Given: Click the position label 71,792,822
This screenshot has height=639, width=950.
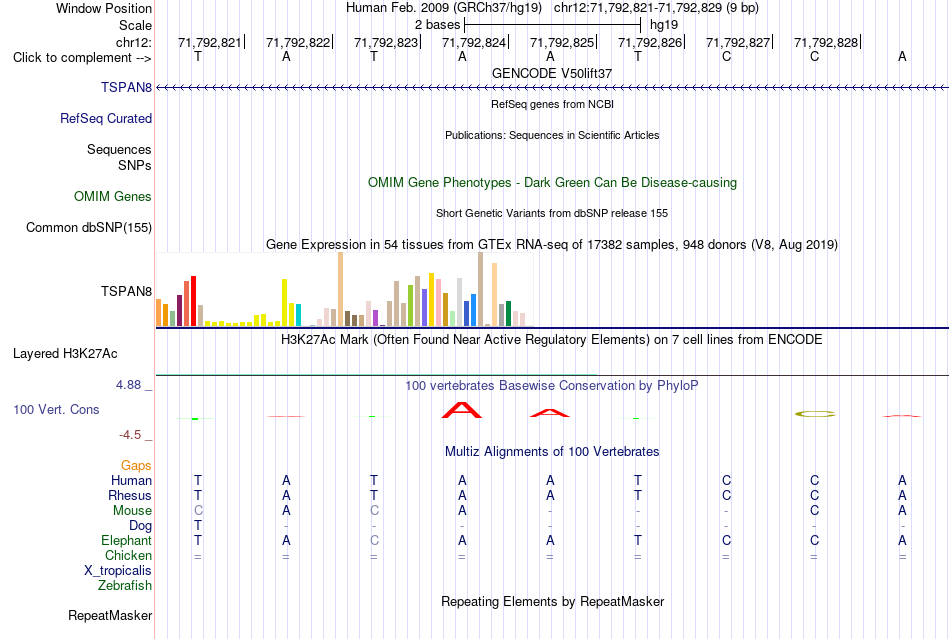Looking at the screenshot, I should [x=298, y=42].
